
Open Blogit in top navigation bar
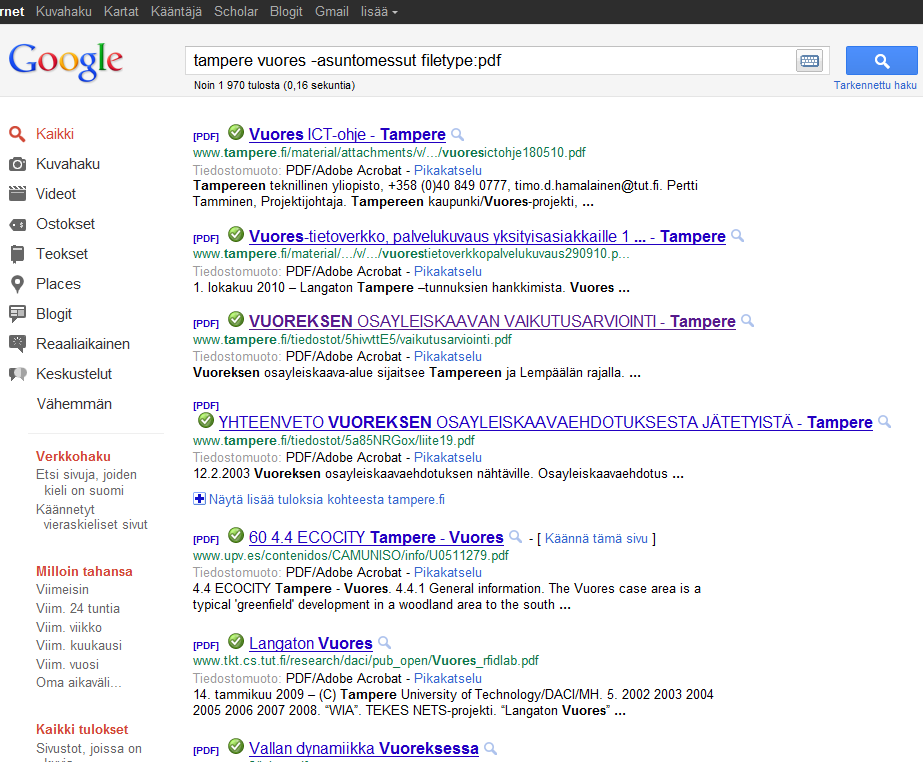[x=286, y=11]
